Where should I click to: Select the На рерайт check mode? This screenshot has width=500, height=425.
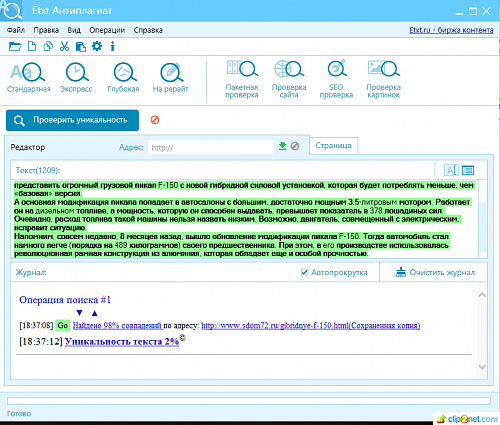170,78
